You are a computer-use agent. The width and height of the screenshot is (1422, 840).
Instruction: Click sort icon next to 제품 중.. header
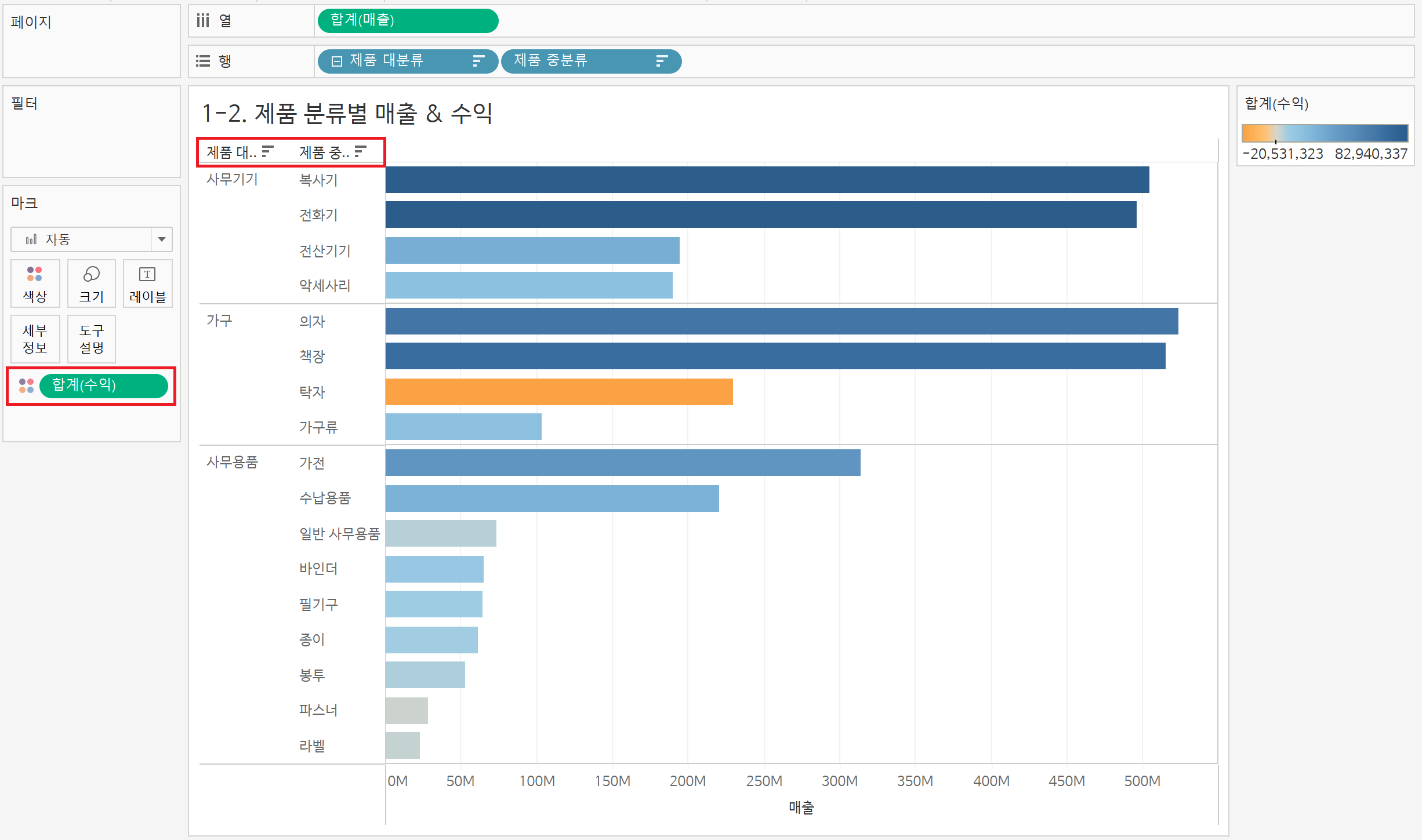[x=360, y=151]
